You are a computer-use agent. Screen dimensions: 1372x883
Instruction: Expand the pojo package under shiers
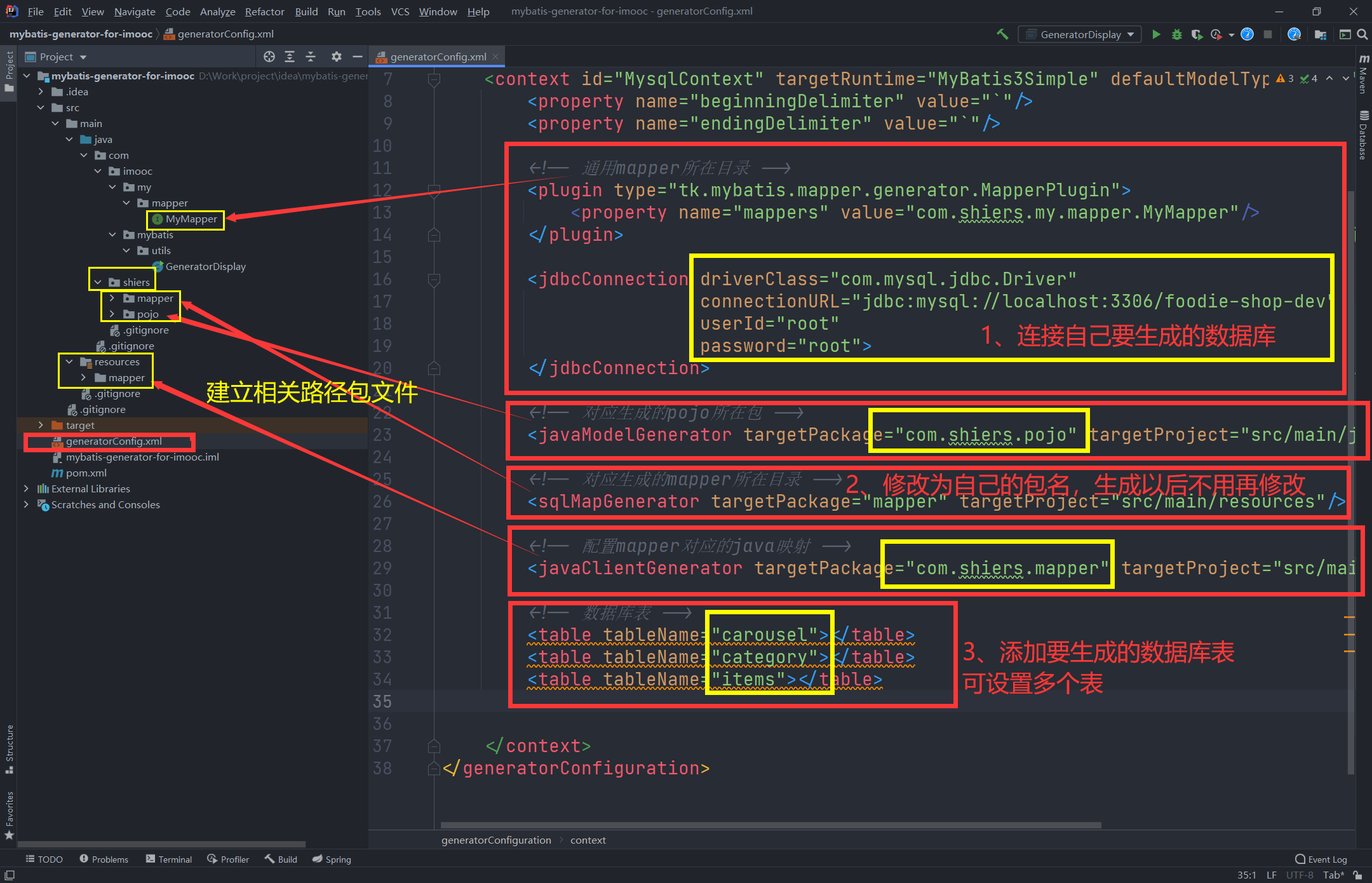click(x=112, y=314)
